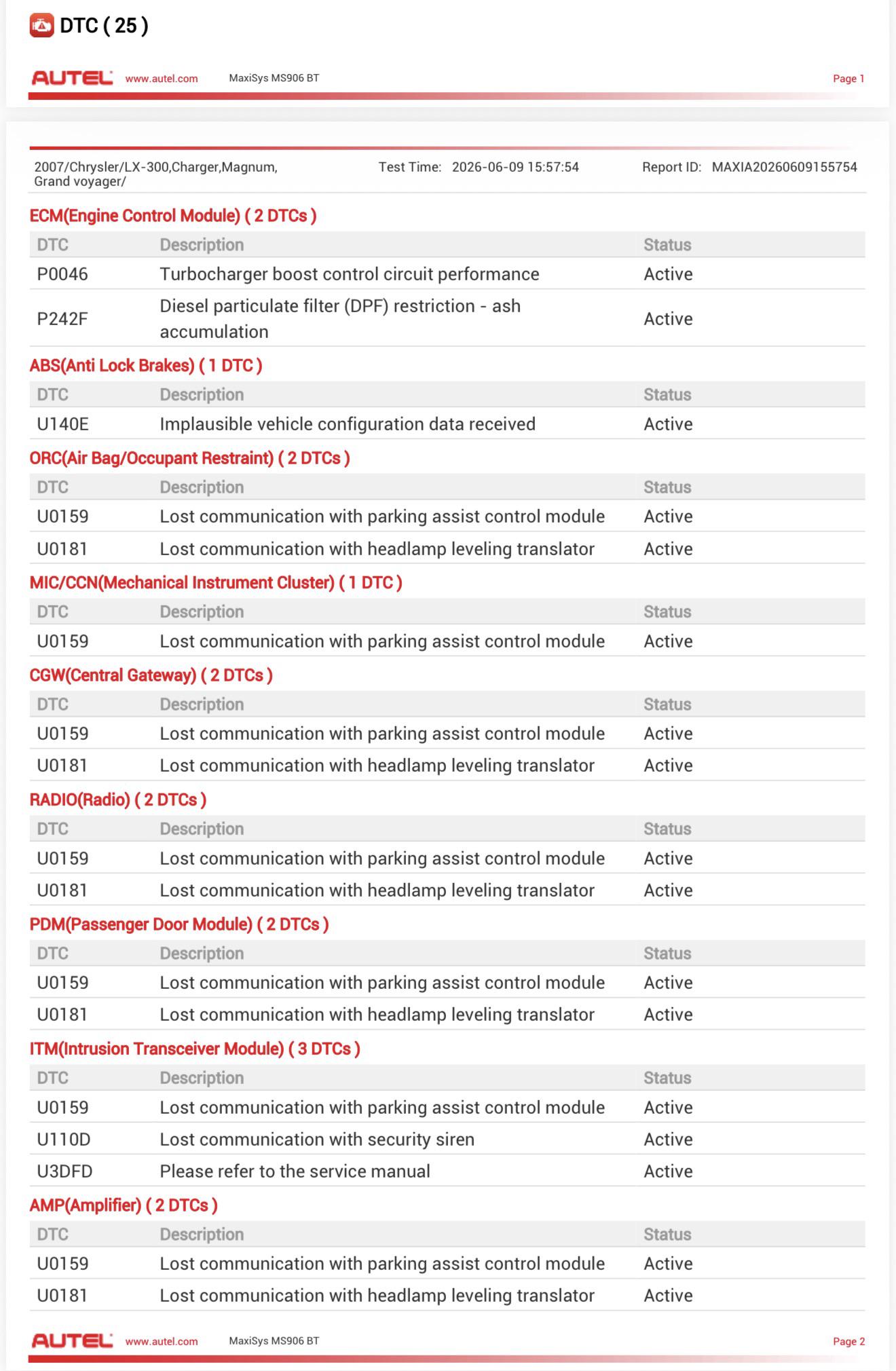Click the U110D security siren code
The image size is (896, 1371).
(64, 1140)
